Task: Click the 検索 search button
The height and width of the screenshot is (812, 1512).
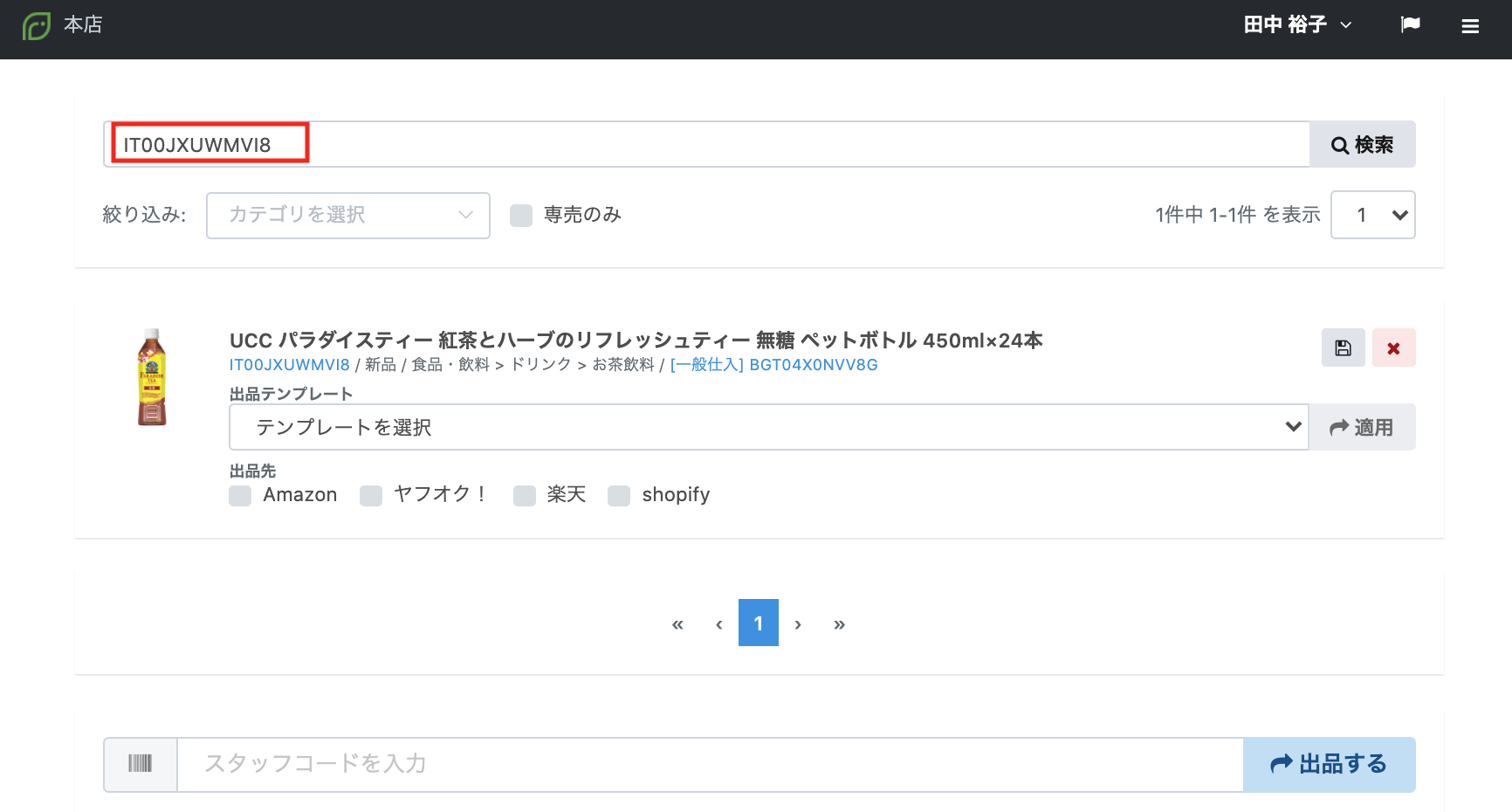Action: coord(1362,144)
